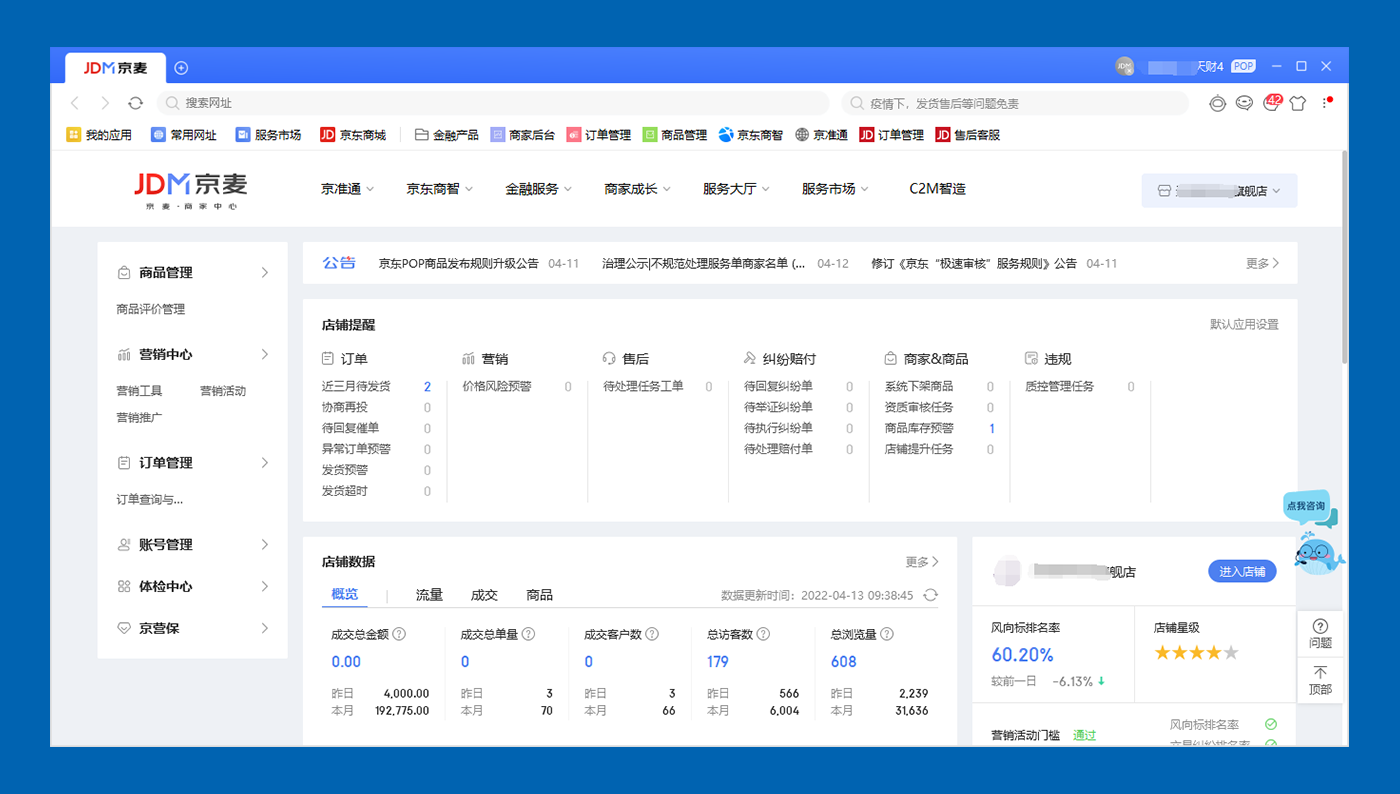The width and height of the screenshot is (1400, 794).
Task: Open the 京东POP商品发布规则升级公告 announcement
Action: click(x=458, y=264)
